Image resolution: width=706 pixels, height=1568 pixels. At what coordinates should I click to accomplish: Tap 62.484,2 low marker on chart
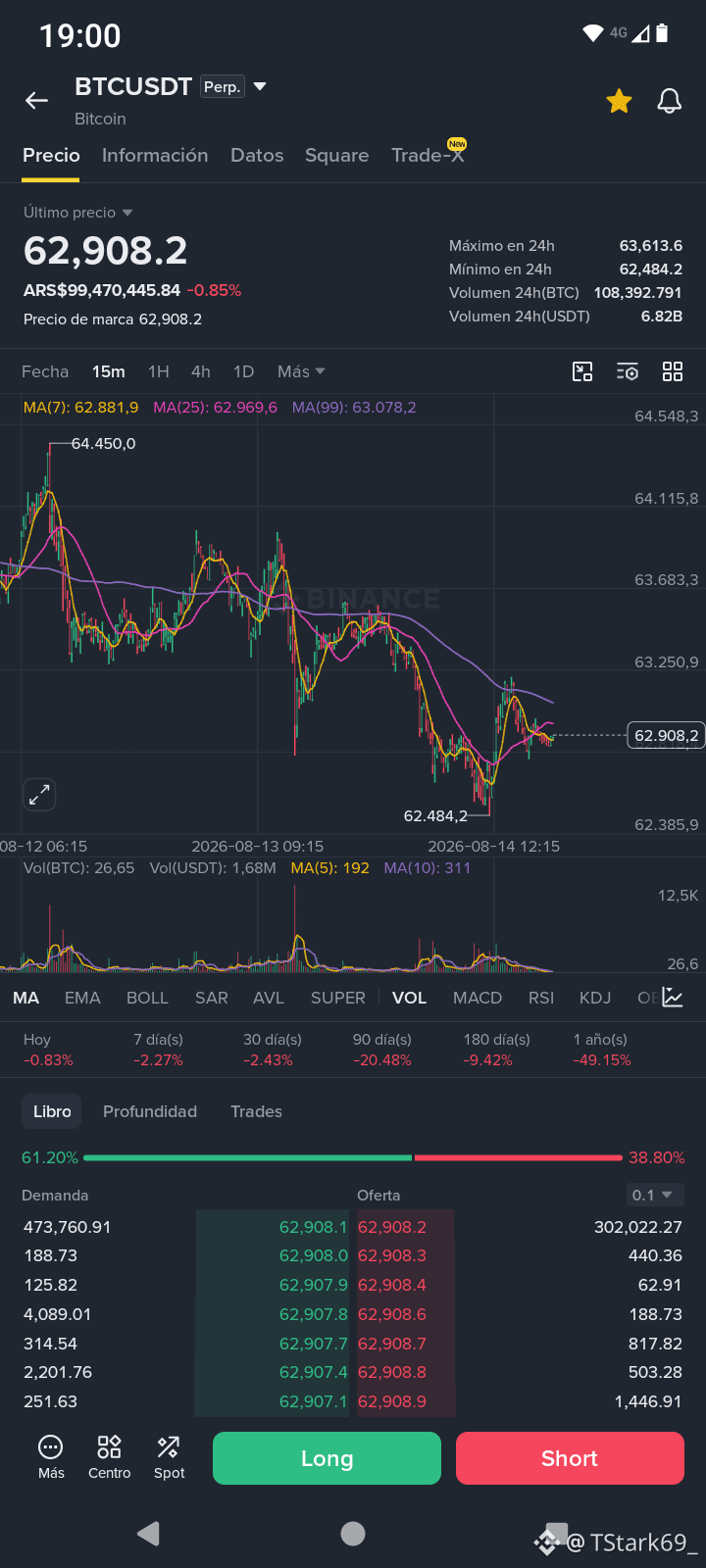pyautogui.click(x=435, y=815)
